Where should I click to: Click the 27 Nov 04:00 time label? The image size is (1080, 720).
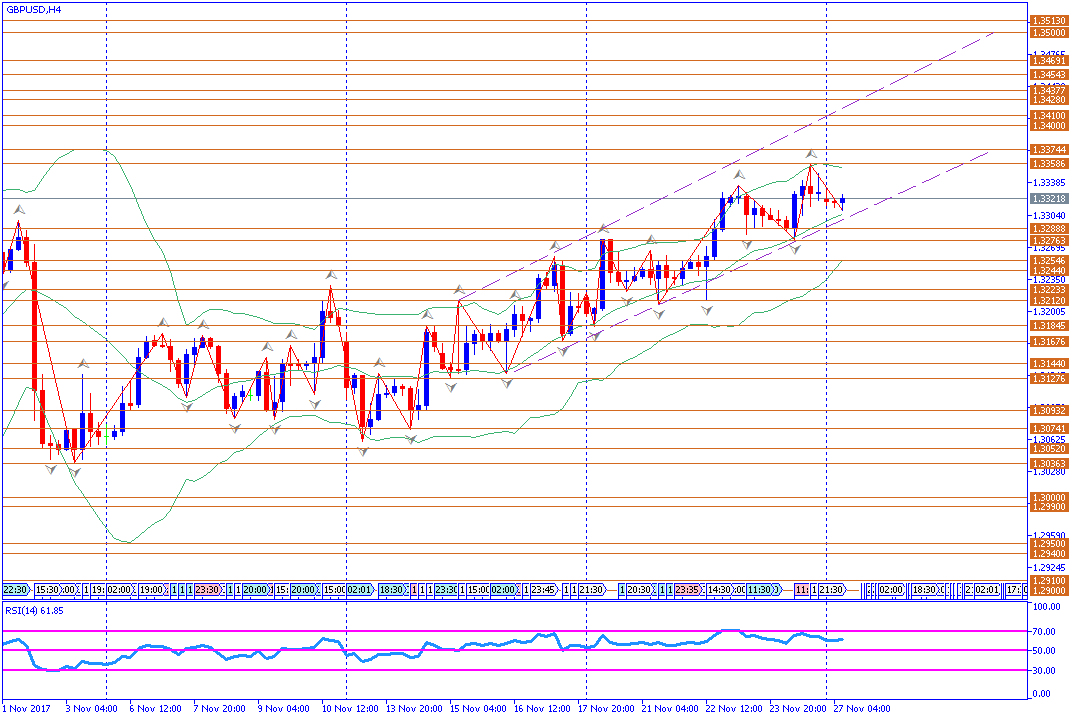tap(862, 708)
